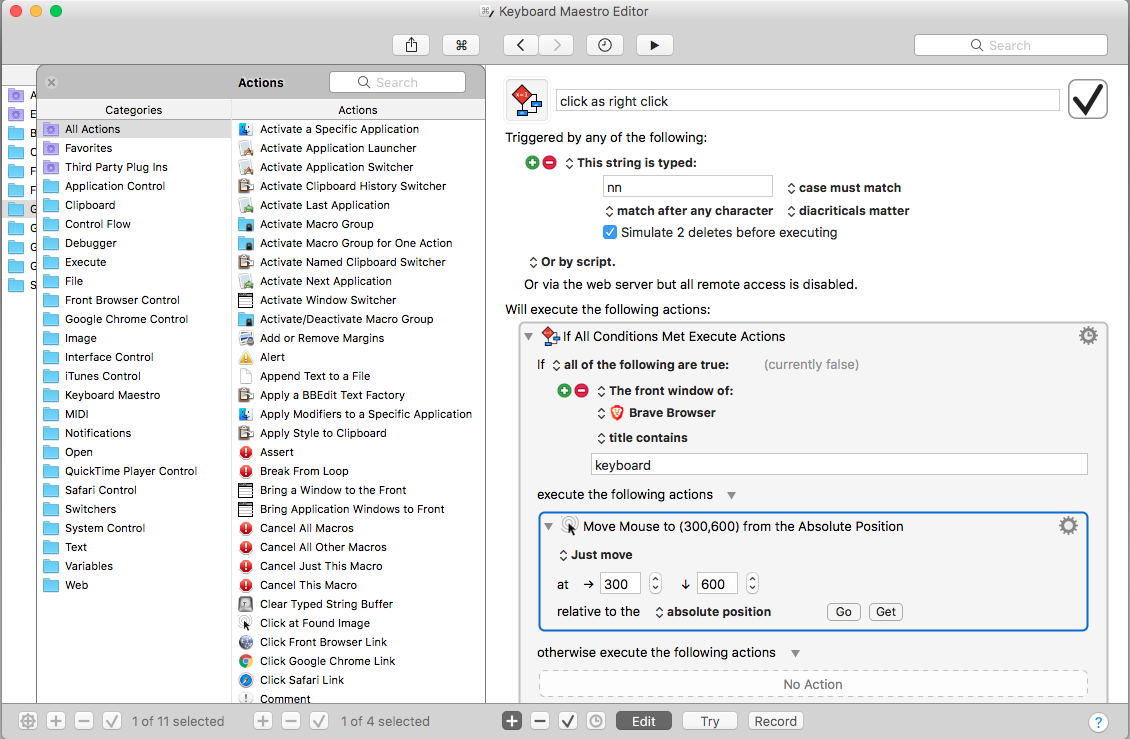The image size is (1130, 739).
Task: Click the Go button
Action: click(843, 612)
